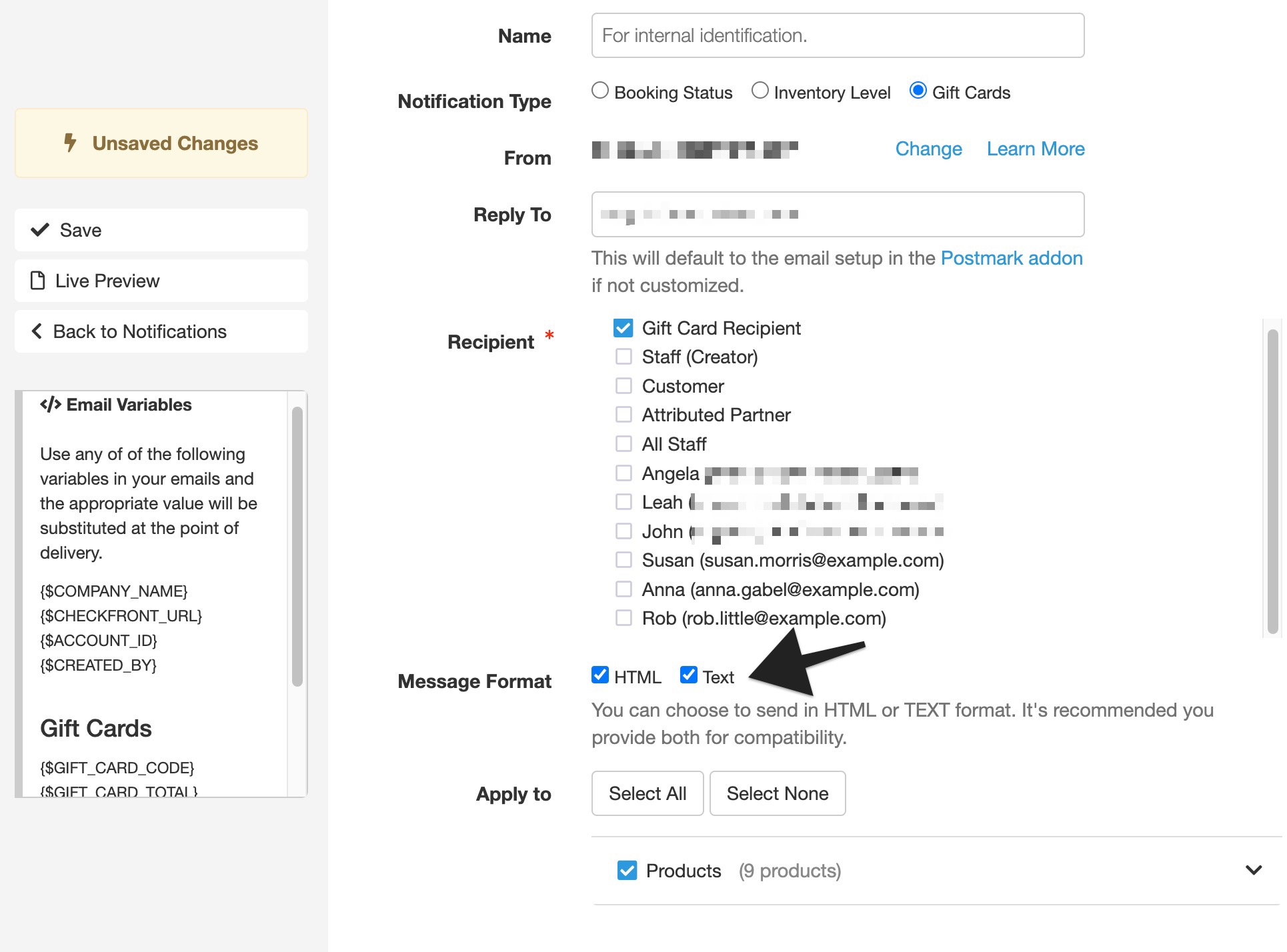The height and width of the screenshot is (952, 1287).
Task: Select Booking Status notification type
Action: click(600, 91)
